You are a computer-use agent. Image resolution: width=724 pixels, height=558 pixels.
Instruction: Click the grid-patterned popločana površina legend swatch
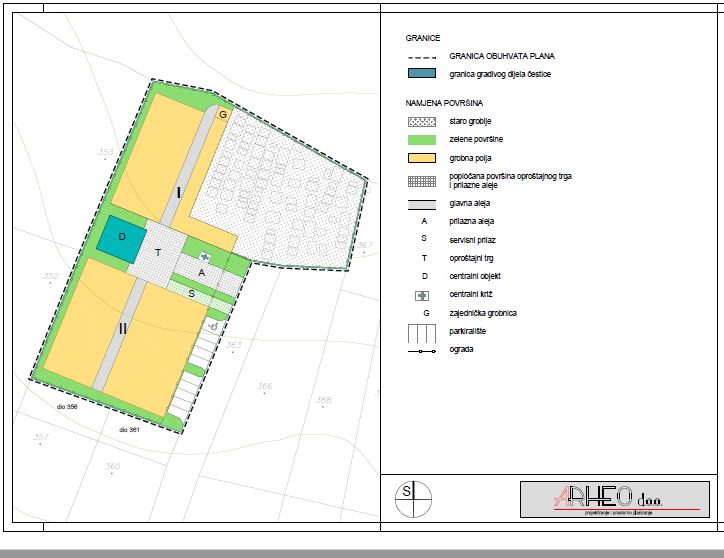coord(422,180)
